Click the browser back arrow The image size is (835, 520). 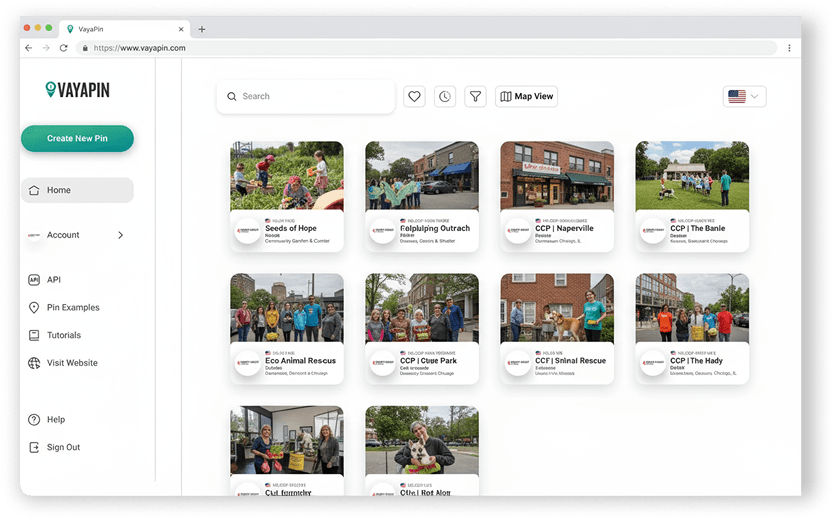[x=29, y=48]
